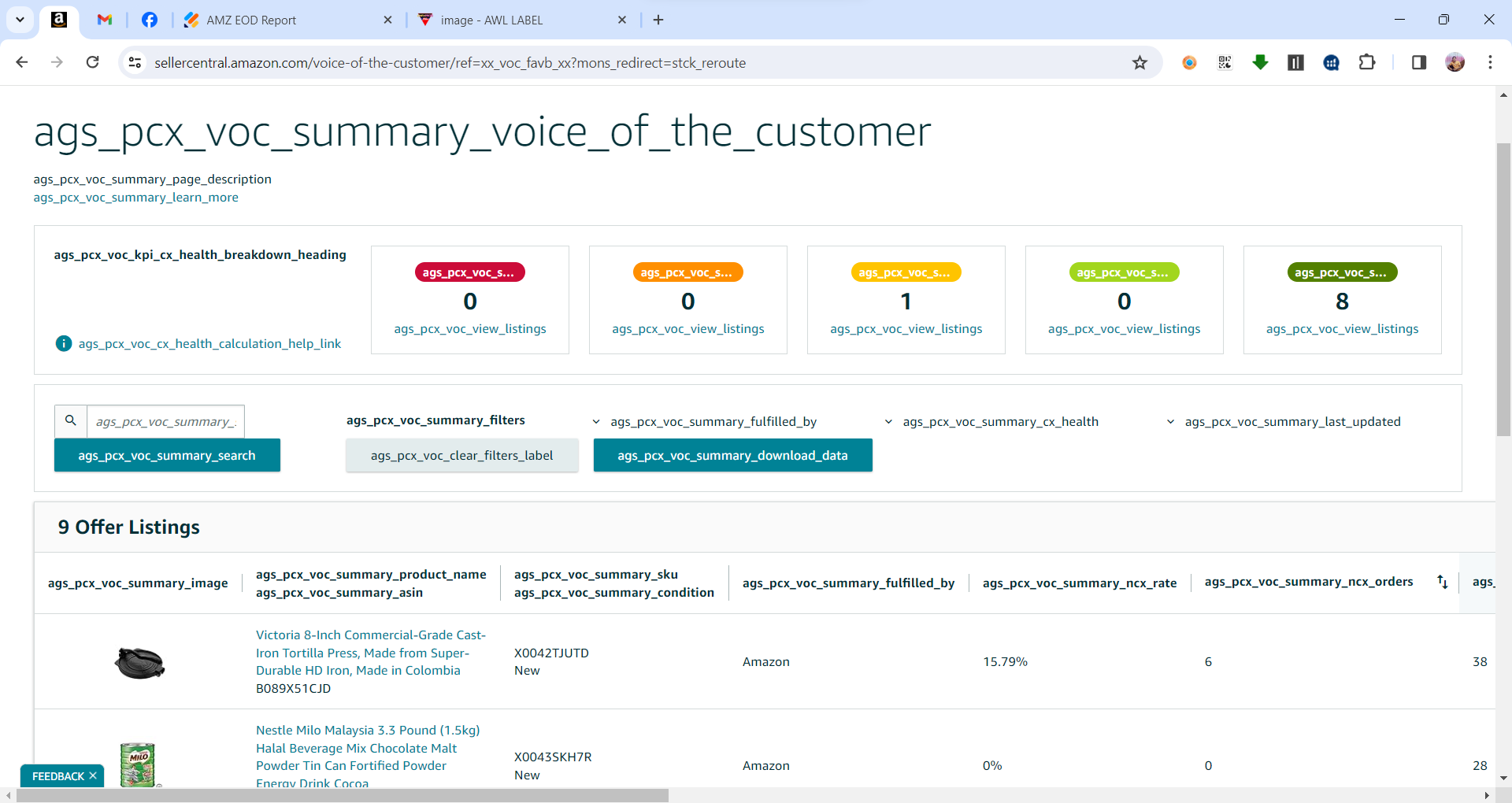Click the tortilla press product thumbnail
Screen dimensions: 1512x803
click(139, 662)
